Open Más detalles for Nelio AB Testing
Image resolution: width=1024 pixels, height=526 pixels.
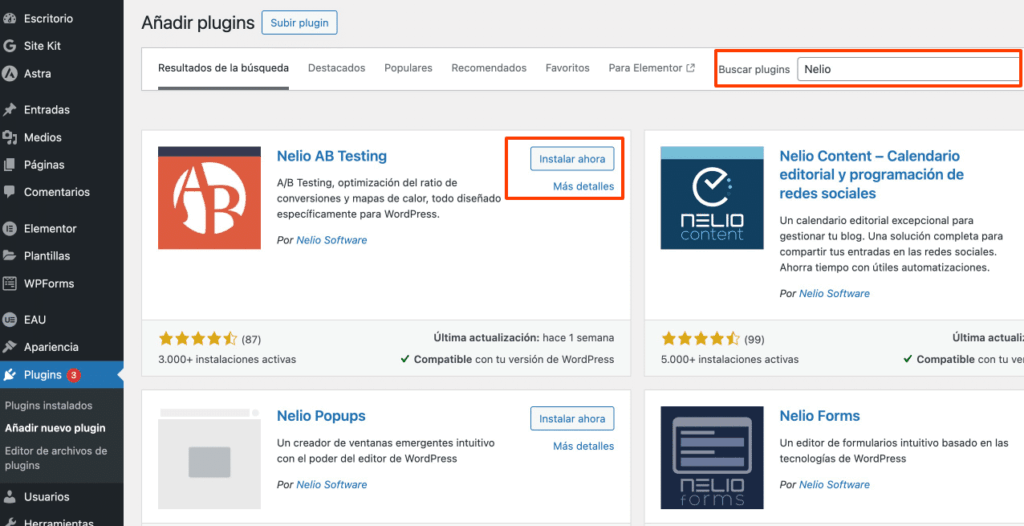[583, 187]
